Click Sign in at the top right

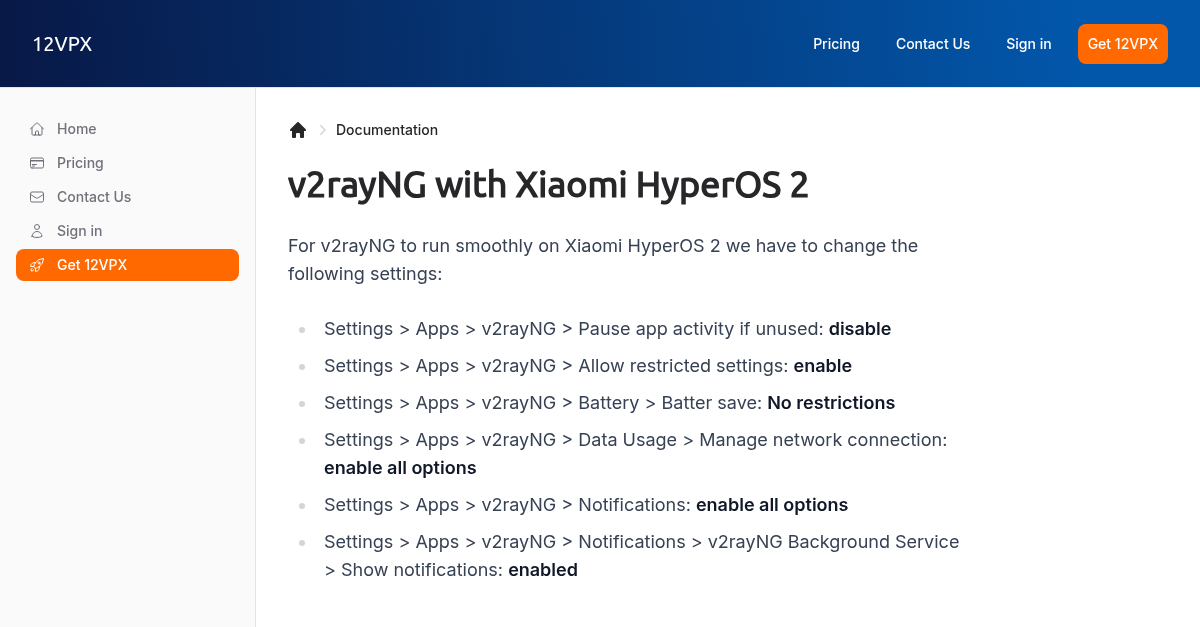1028,44
